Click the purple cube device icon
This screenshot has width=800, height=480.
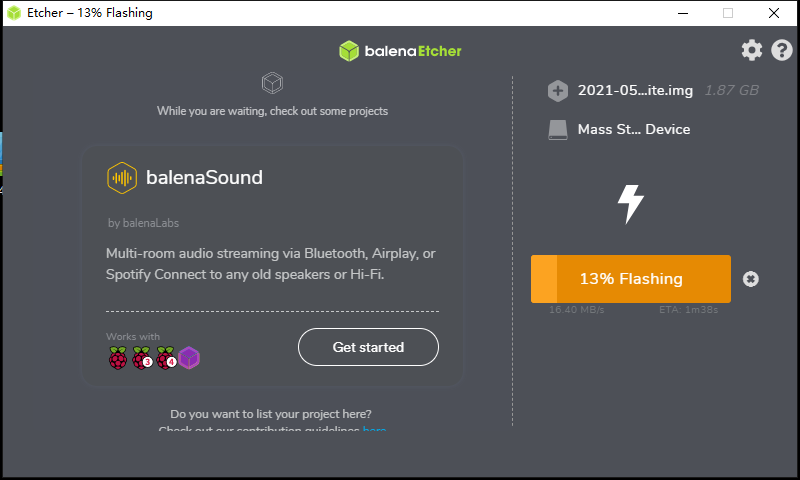[189, 358]
